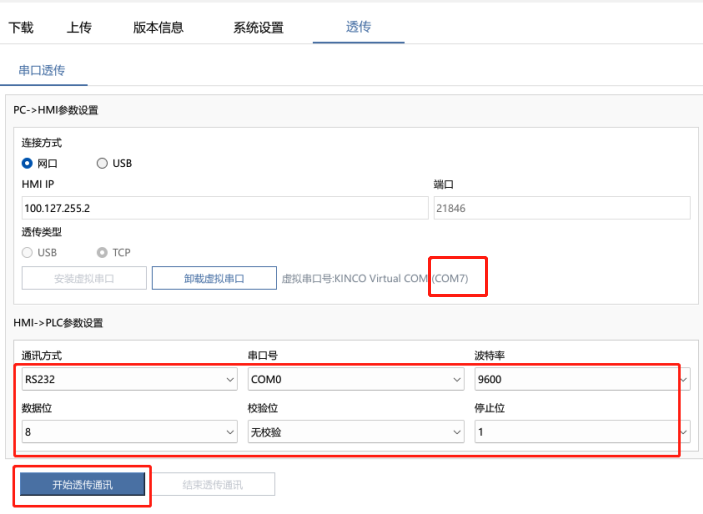Expand the 数据位 dropdown
This screenshot has width=703, height=514.
pos(130,432)
